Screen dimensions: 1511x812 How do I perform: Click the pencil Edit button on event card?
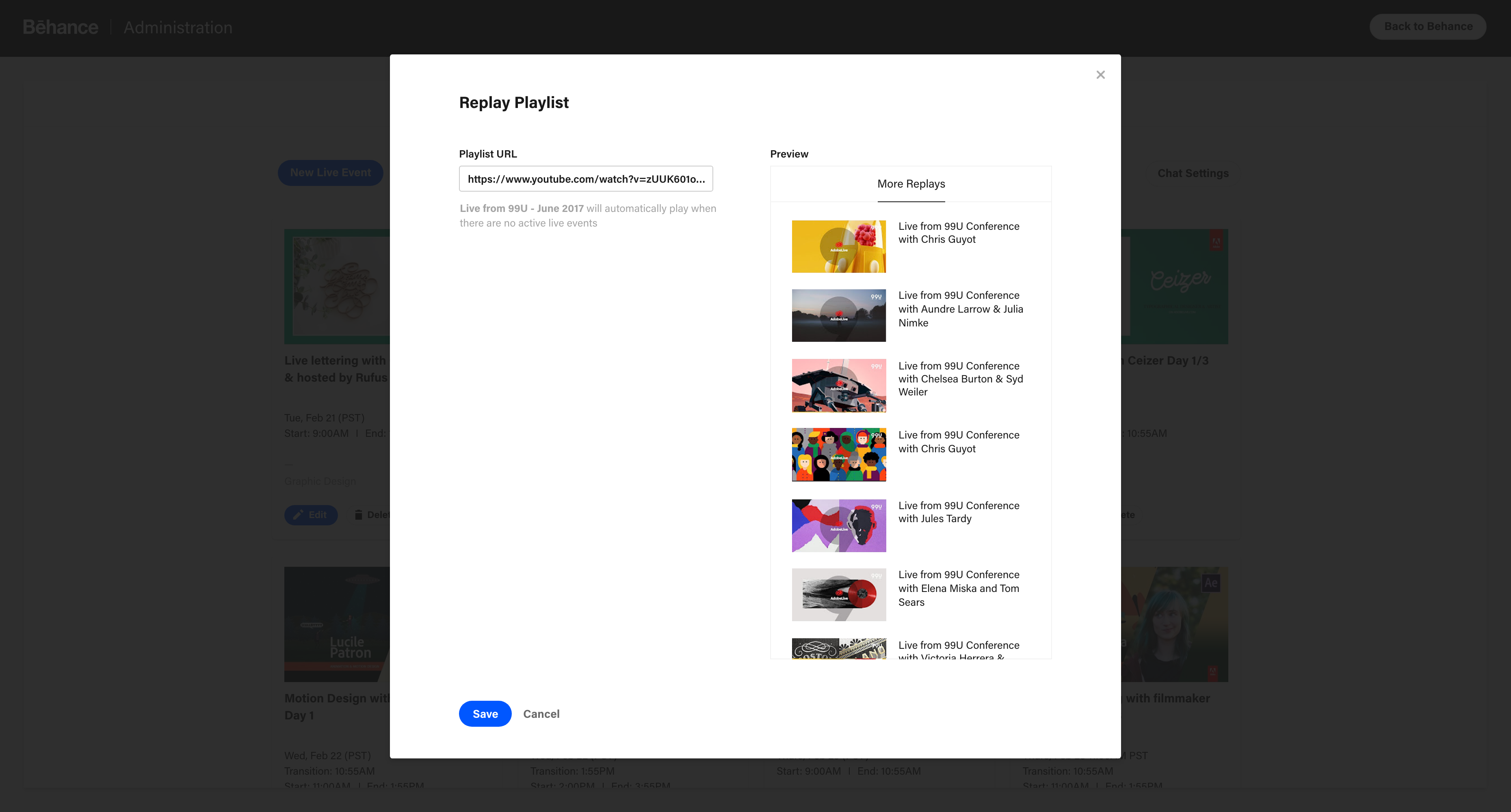click(x=311, y=515)
